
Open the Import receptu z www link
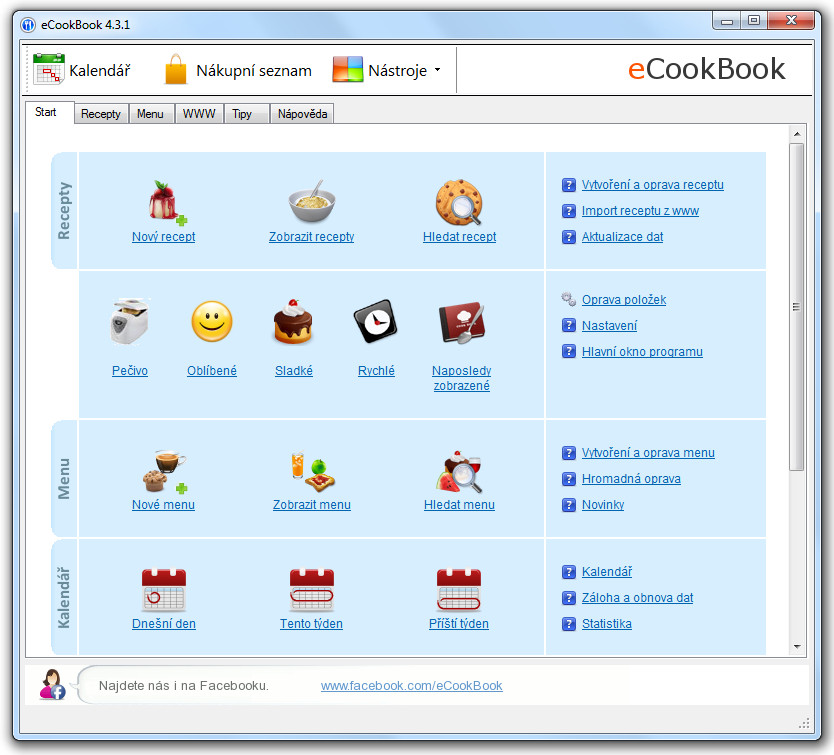(640, 211)
